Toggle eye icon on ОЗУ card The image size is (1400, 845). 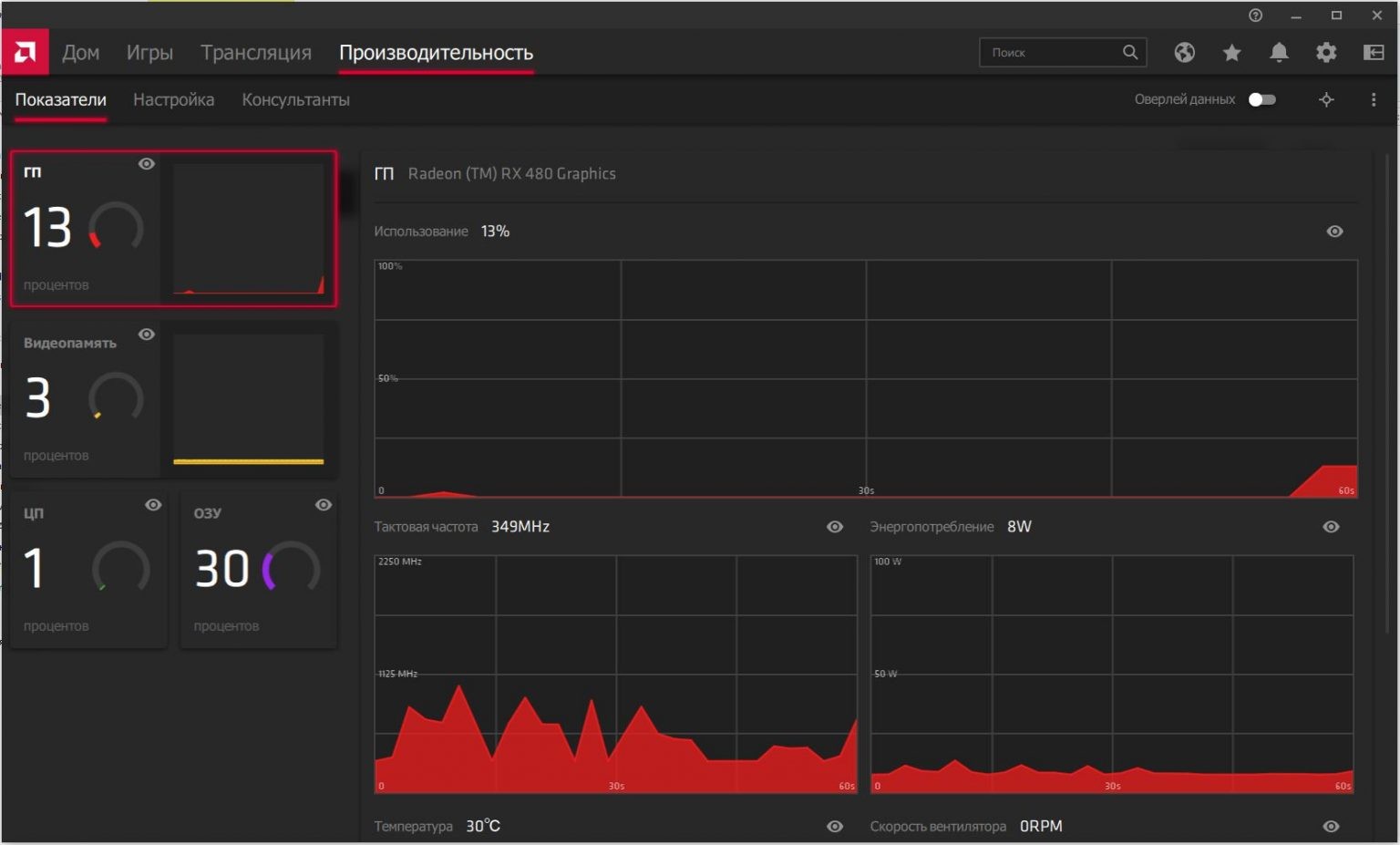(324, 505)
